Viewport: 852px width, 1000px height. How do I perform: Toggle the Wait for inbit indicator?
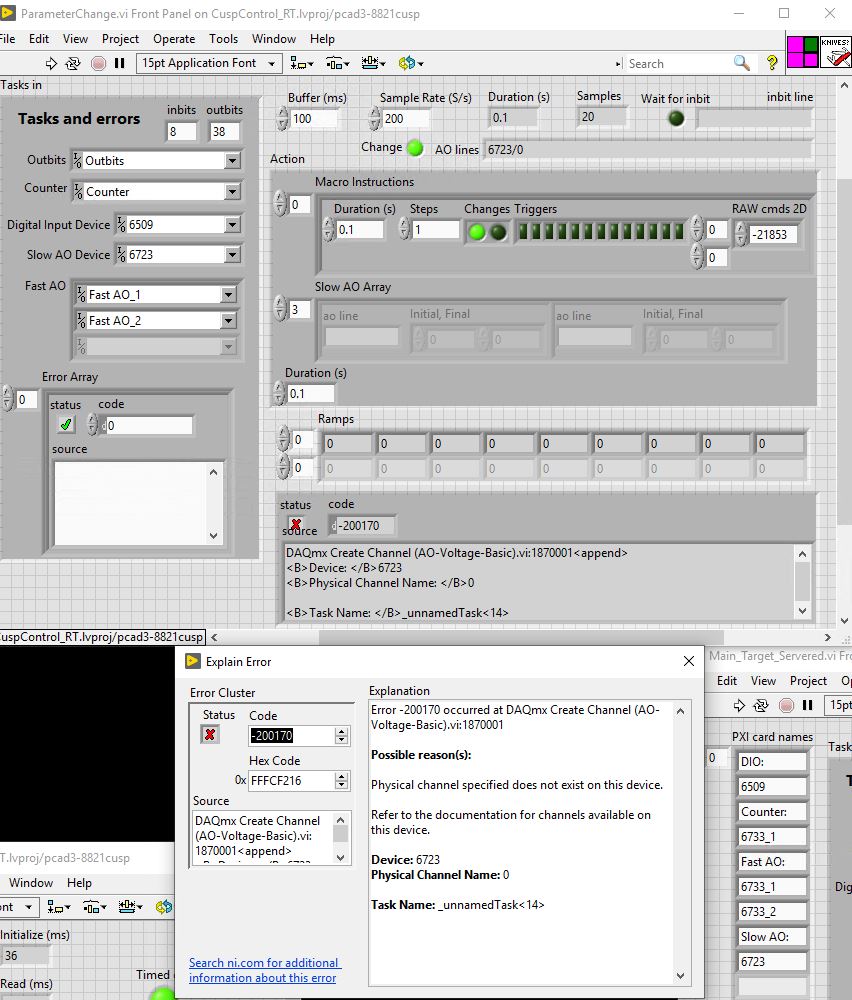point(677,118)
